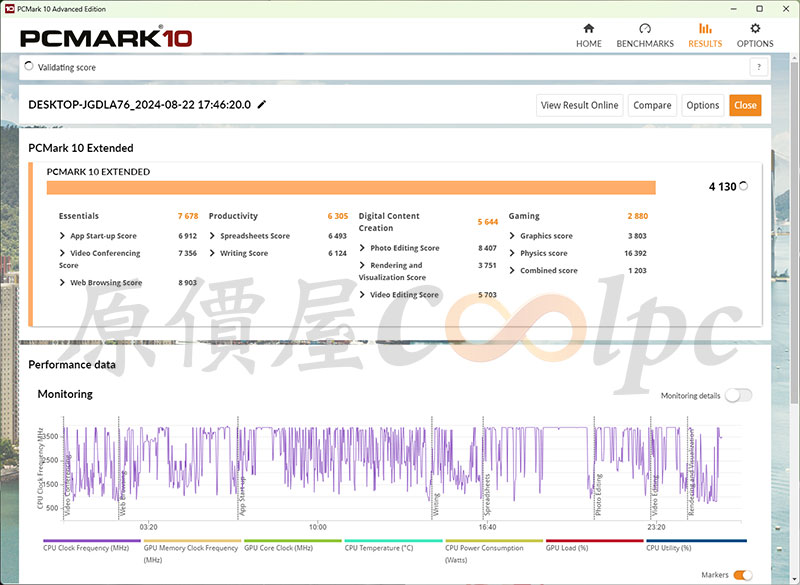Select CPU Utility legend swatch
The image size is (800, 585).
[696, 541]
